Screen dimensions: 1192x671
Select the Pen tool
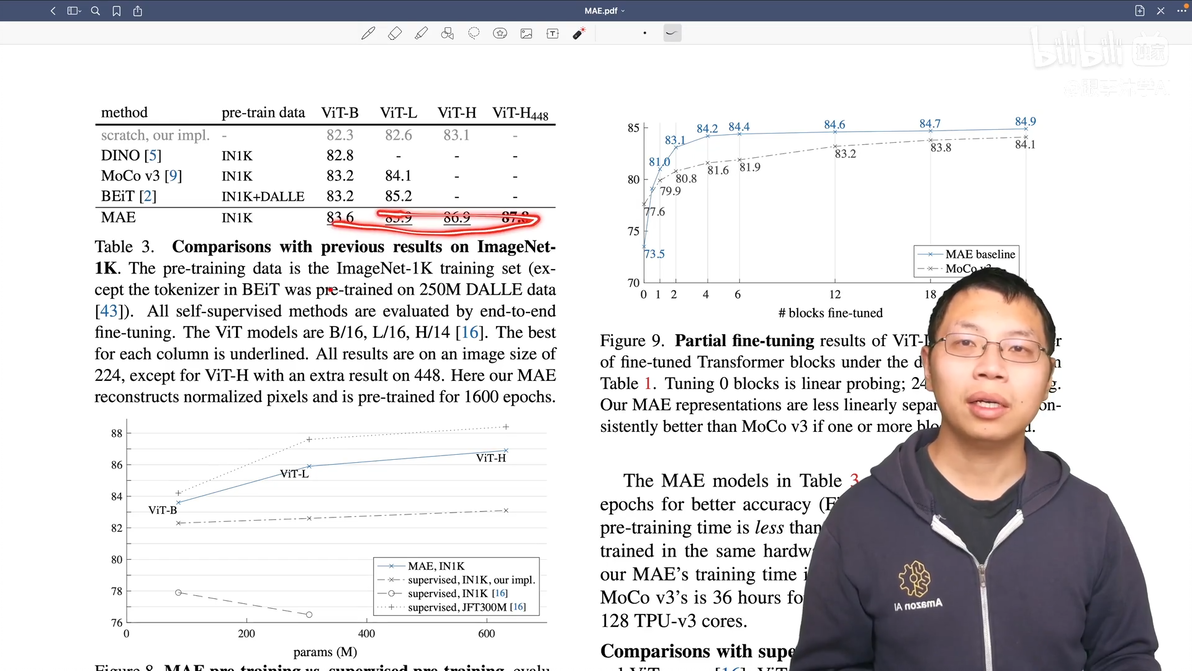[x=368, y=33]
